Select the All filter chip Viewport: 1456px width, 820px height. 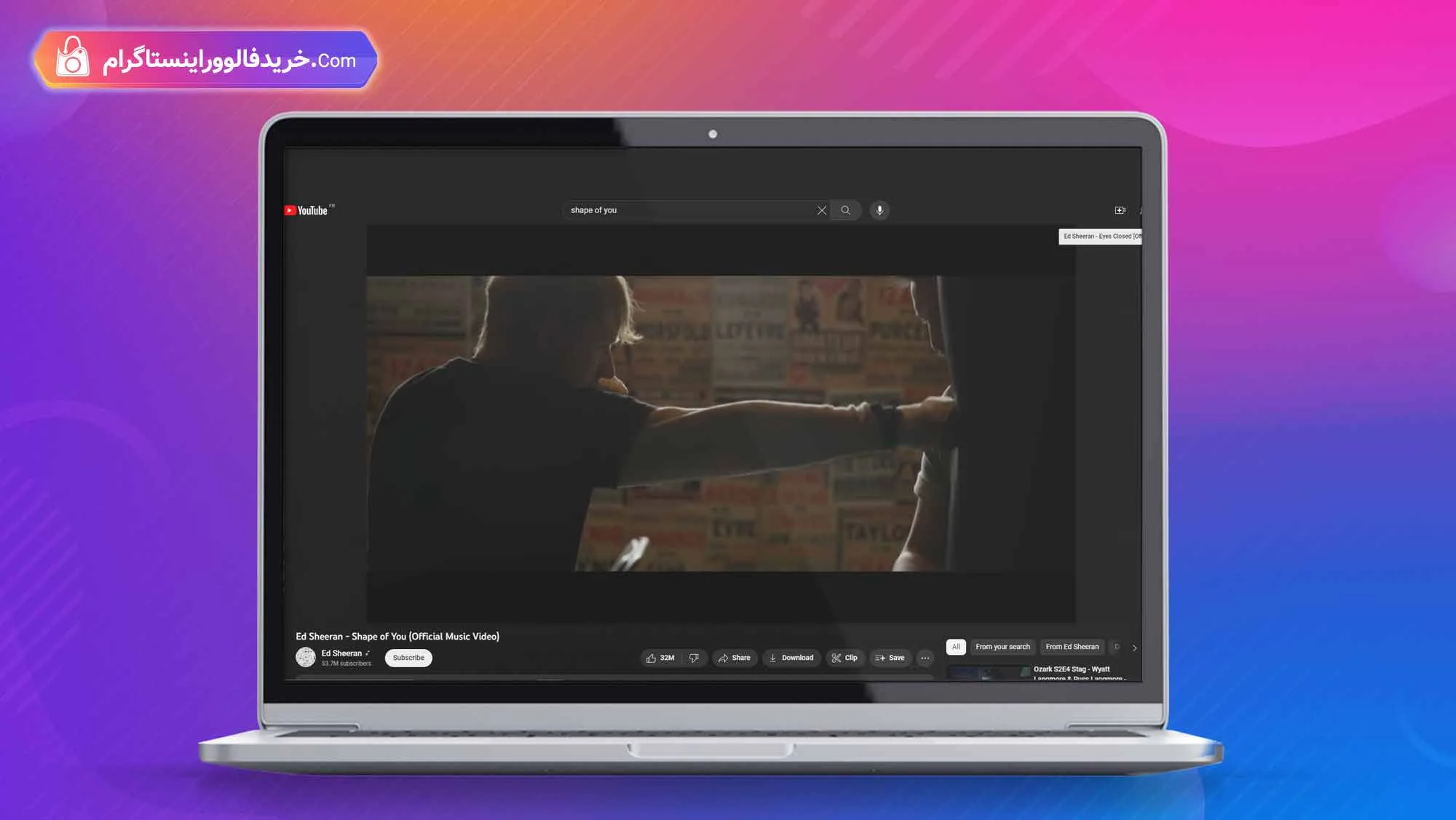[956, 647]
